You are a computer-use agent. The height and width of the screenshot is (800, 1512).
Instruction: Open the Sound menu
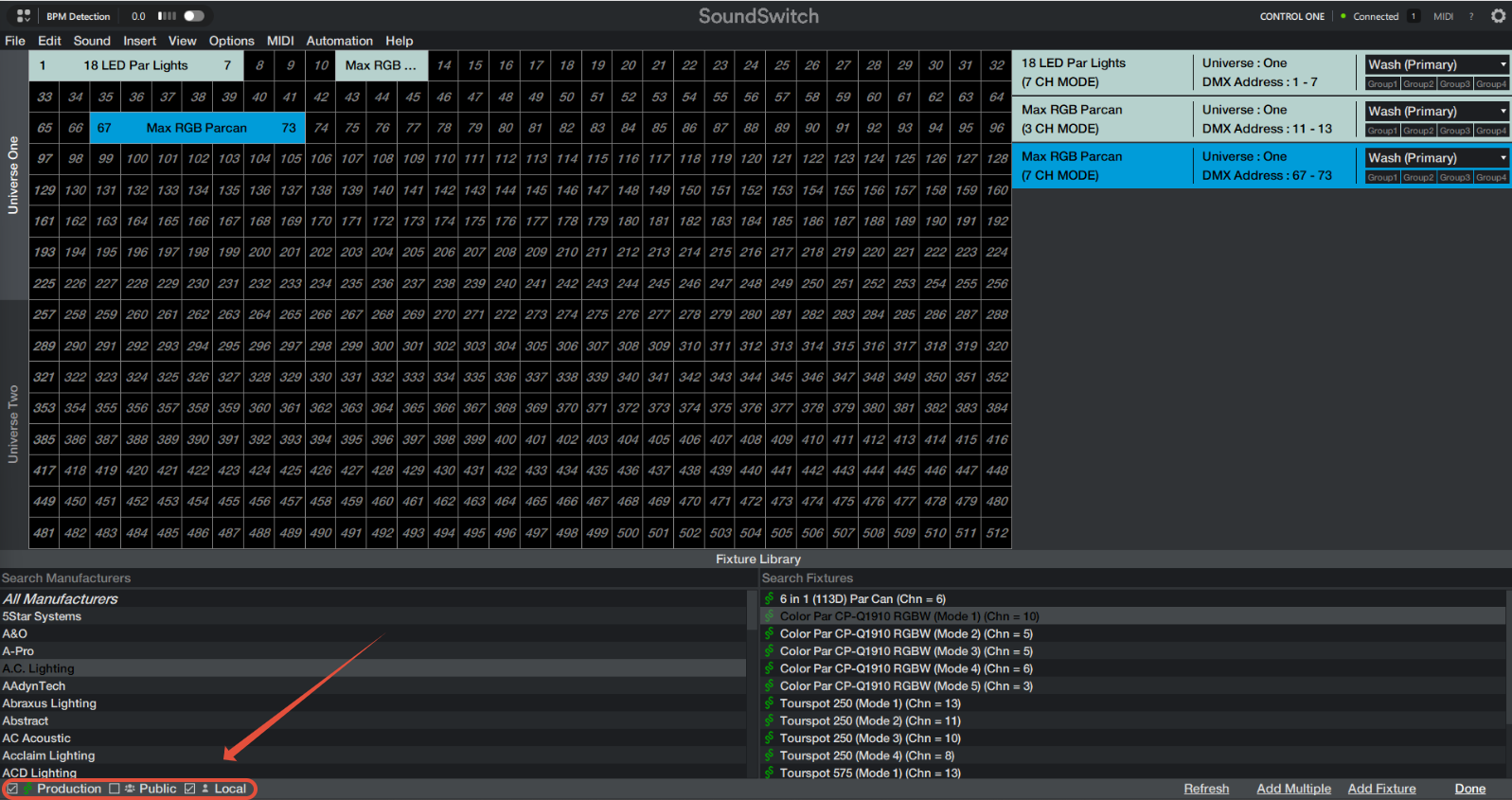tap(92, 41)
